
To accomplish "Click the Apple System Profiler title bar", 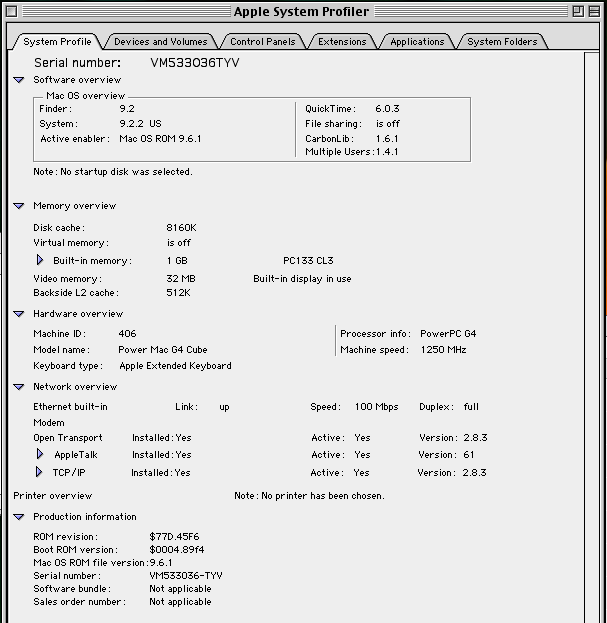I will coord(301,12).
